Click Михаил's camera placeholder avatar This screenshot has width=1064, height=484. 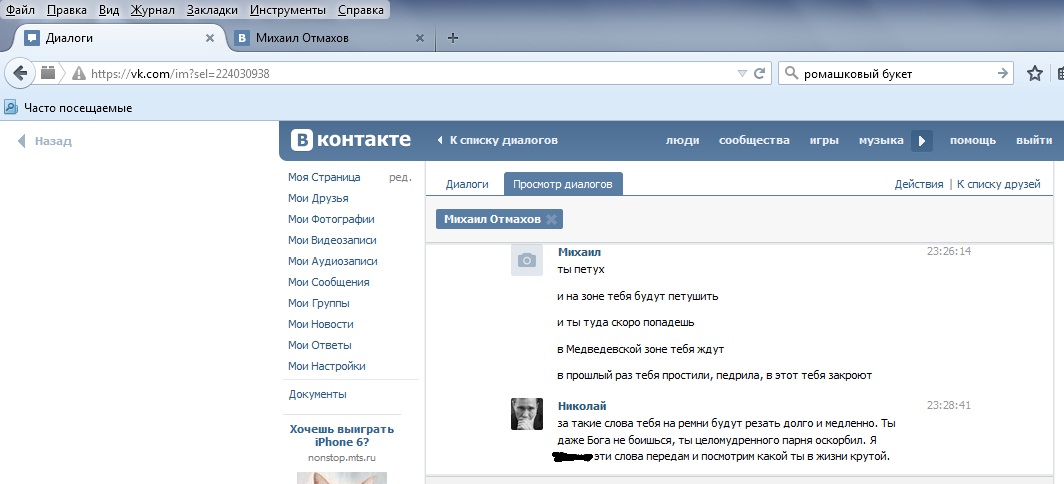[x=527, y=260]
